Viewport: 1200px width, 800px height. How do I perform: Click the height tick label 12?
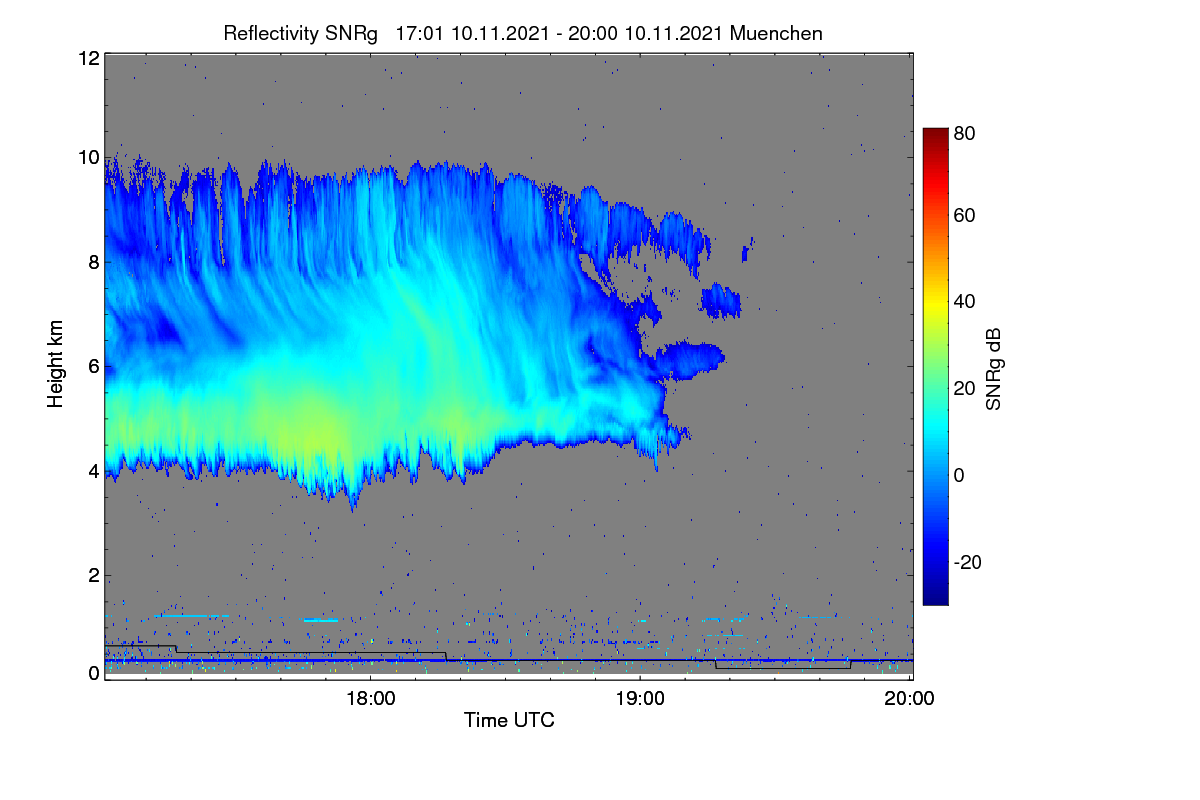[88, 58]
